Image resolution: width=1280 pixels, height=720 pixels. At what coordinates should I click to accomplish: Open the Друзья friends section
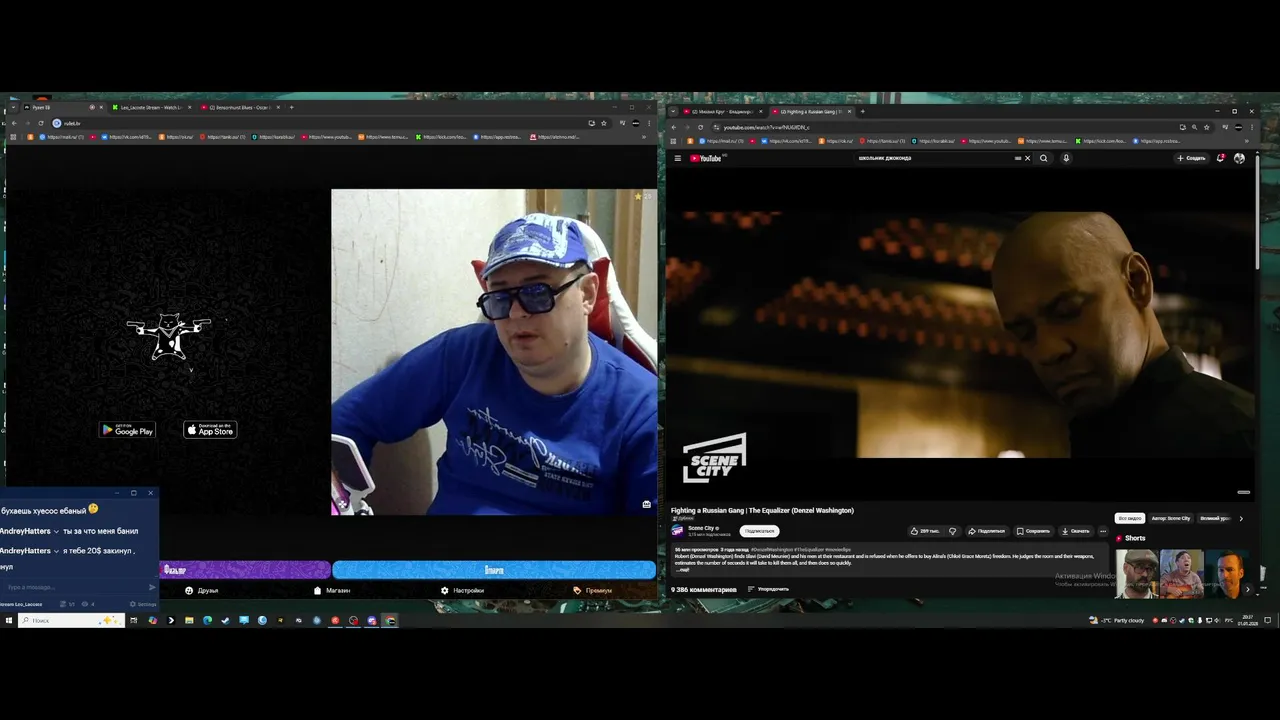[202, 591]
